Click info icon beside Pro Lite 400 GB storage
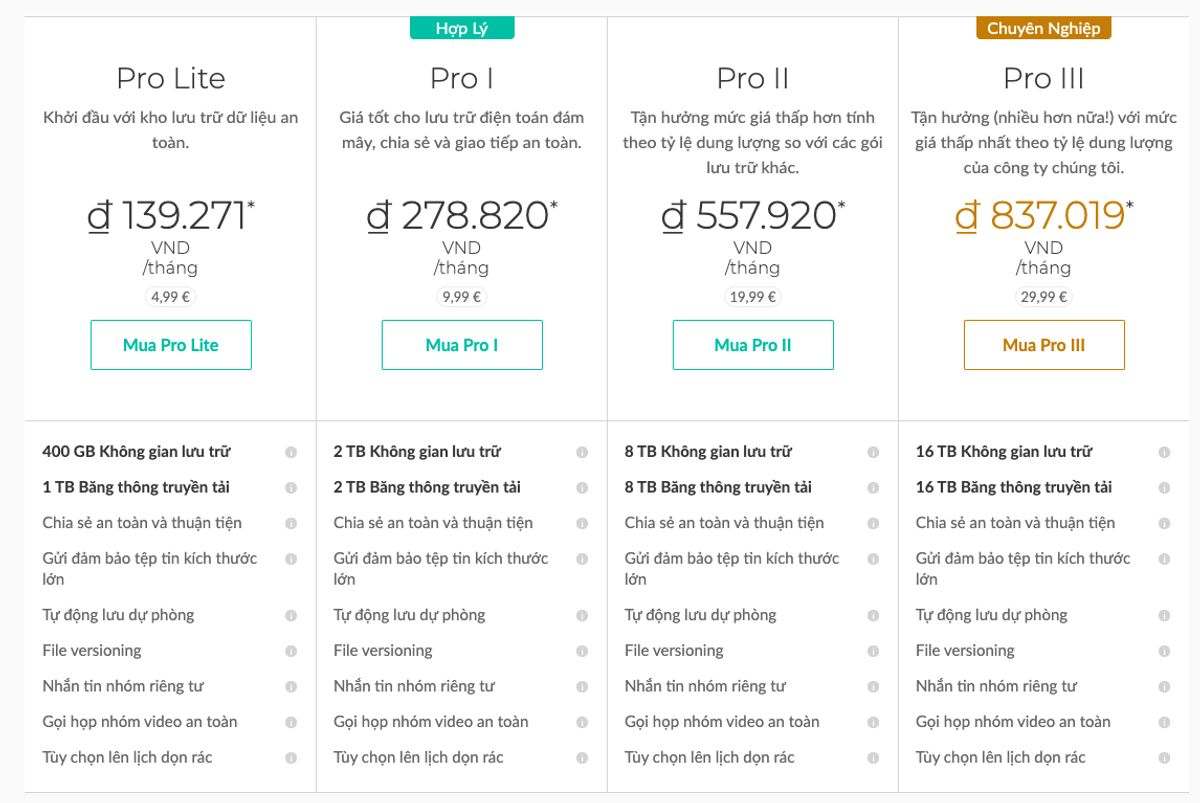 291,452
